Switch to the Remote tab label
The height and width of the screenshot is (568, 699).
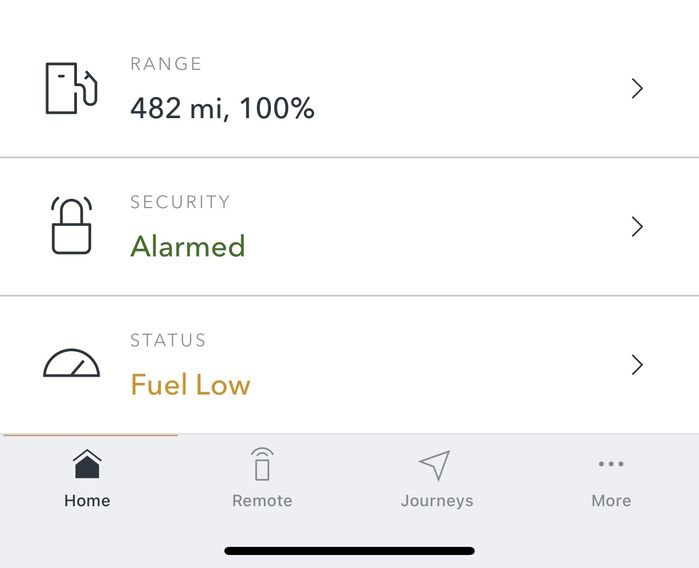[x=262, y=501]
